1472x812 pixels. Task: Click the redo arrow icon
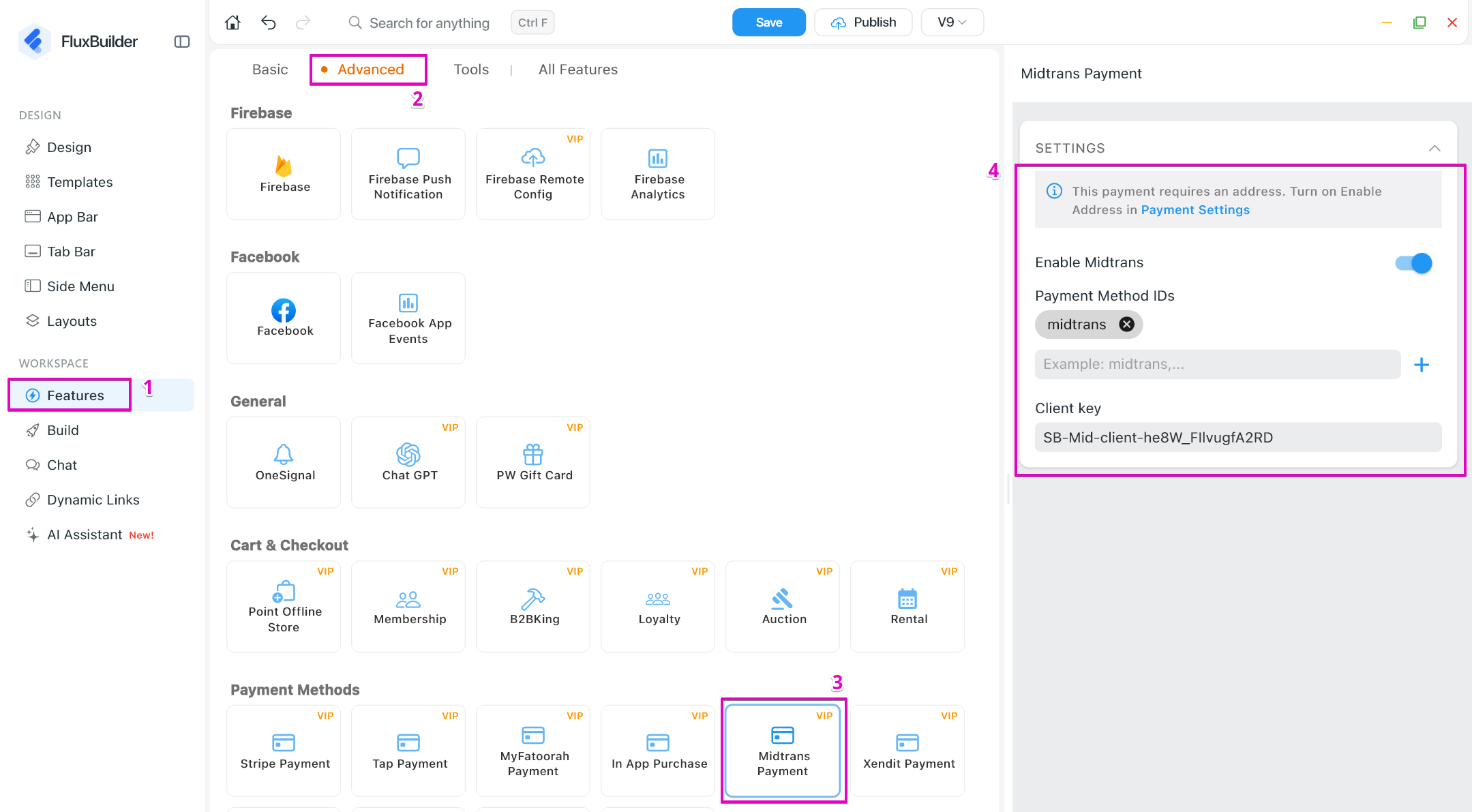point(303,22)
